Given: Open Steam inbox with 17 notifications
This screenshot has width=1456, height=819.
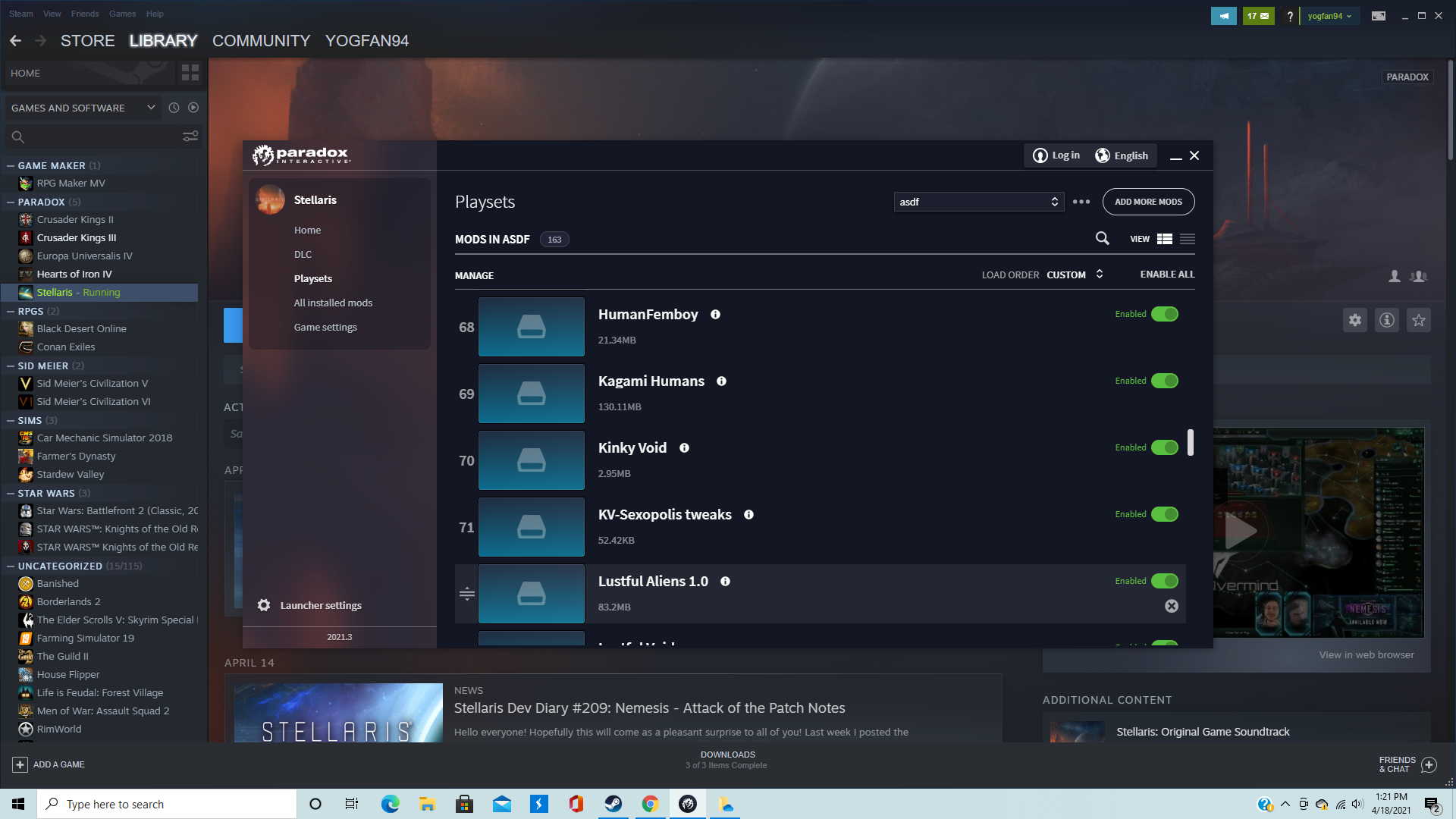Looking at the screenshot, I should click(x=1259, y=16).
